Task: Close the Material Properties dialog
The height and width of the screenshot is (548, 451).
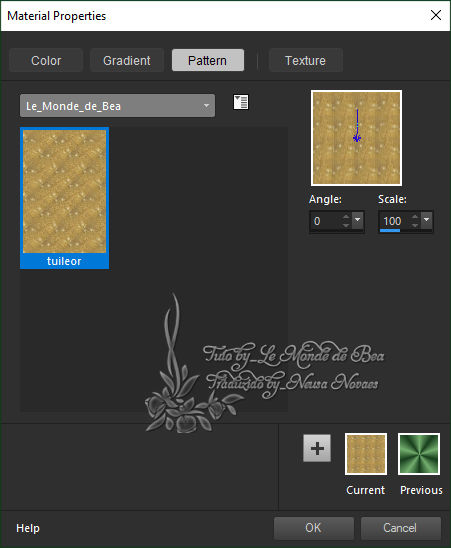Action: point(436,15)
